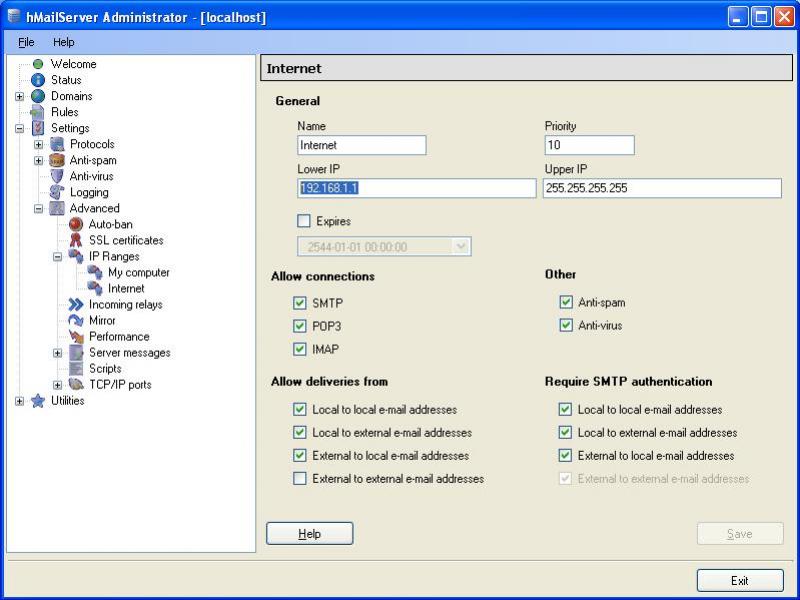Select the Performance tree label
Viewport: 800px width, 600px height.
coord(119,337)
